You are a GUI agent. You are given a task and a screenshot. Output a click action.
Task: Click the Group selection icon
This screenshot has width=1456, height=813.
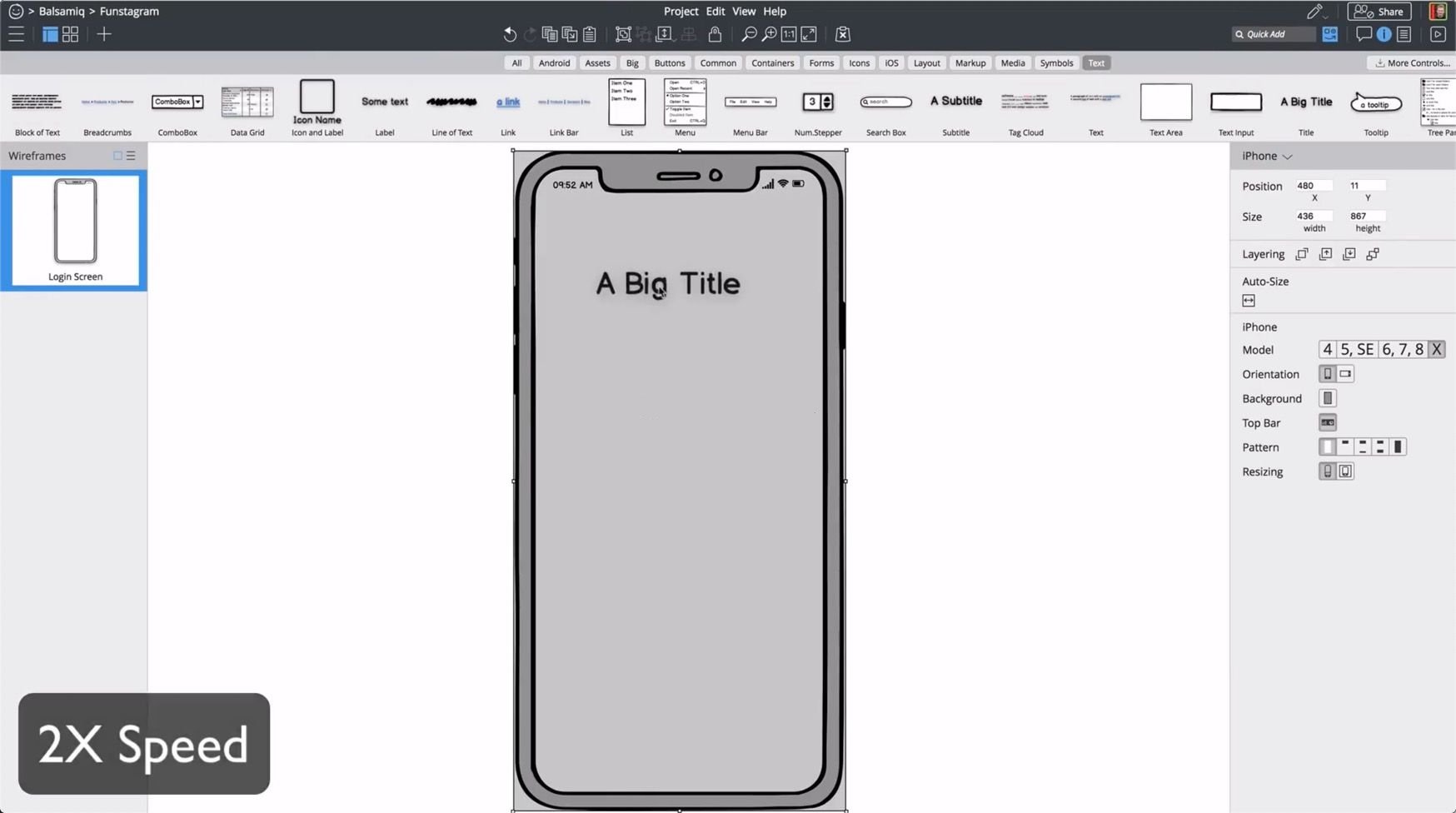tap(623, 34)
